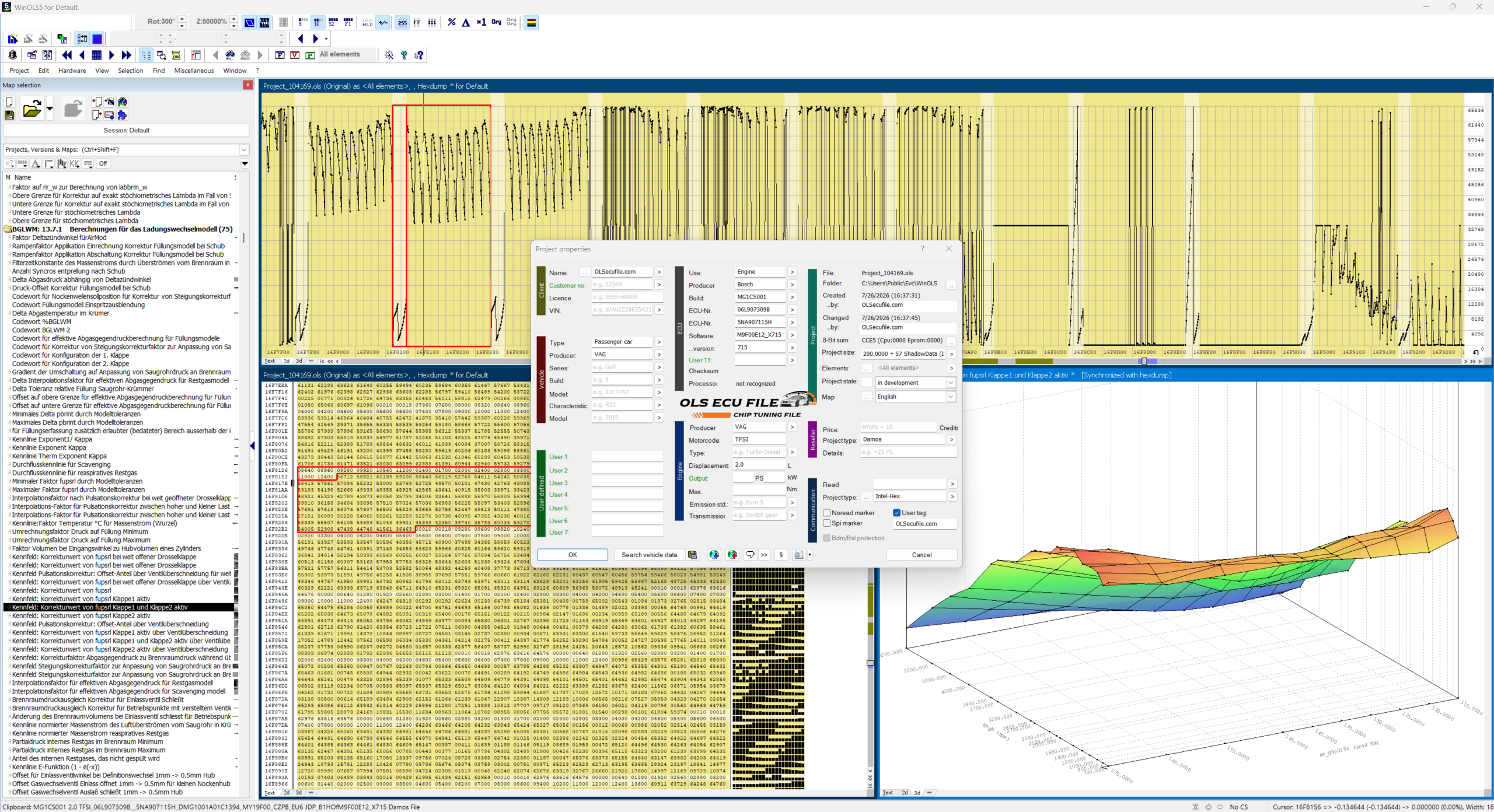The height and width of the screenshot is (812, 1494).
Task: Open the Hardware menu
Action: [72, 71]
